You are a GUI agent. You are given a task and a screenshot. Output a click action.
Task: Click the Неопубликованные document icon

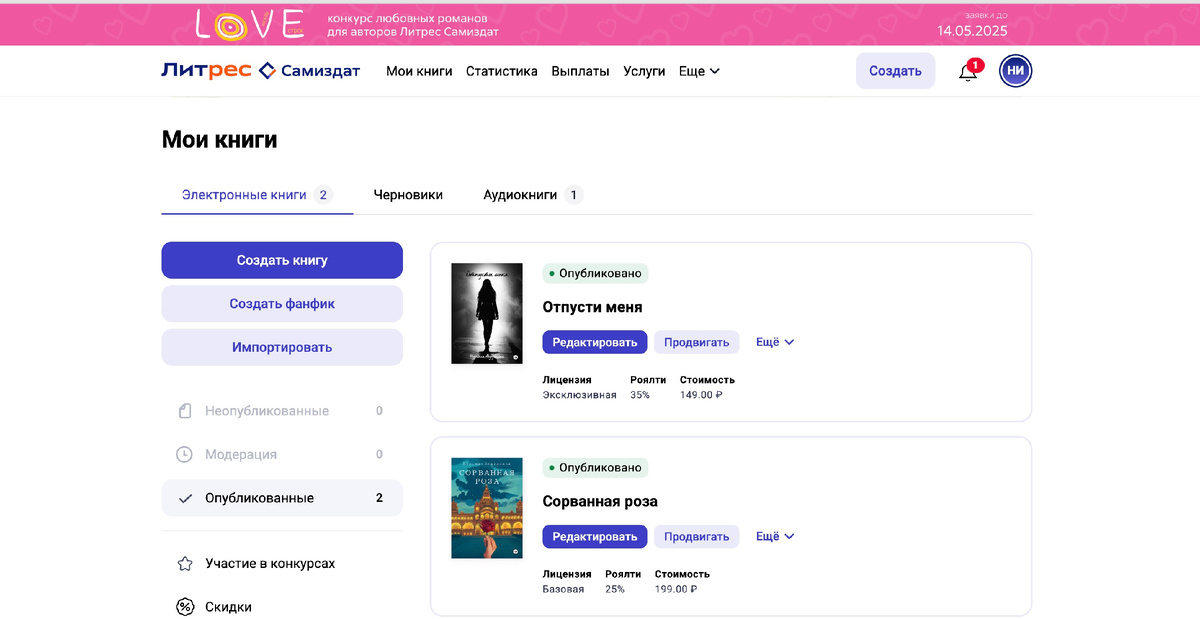[x=184, y=411]
